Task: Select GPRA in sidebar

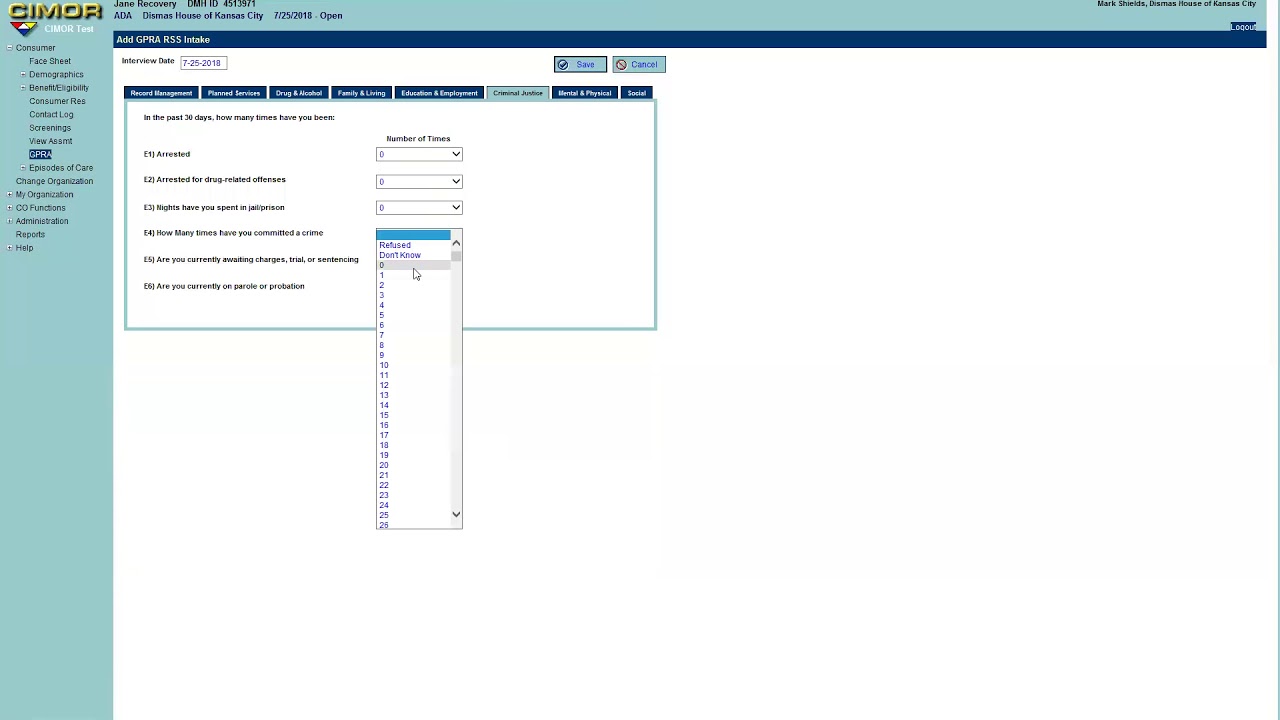Action: pos(40,155)
